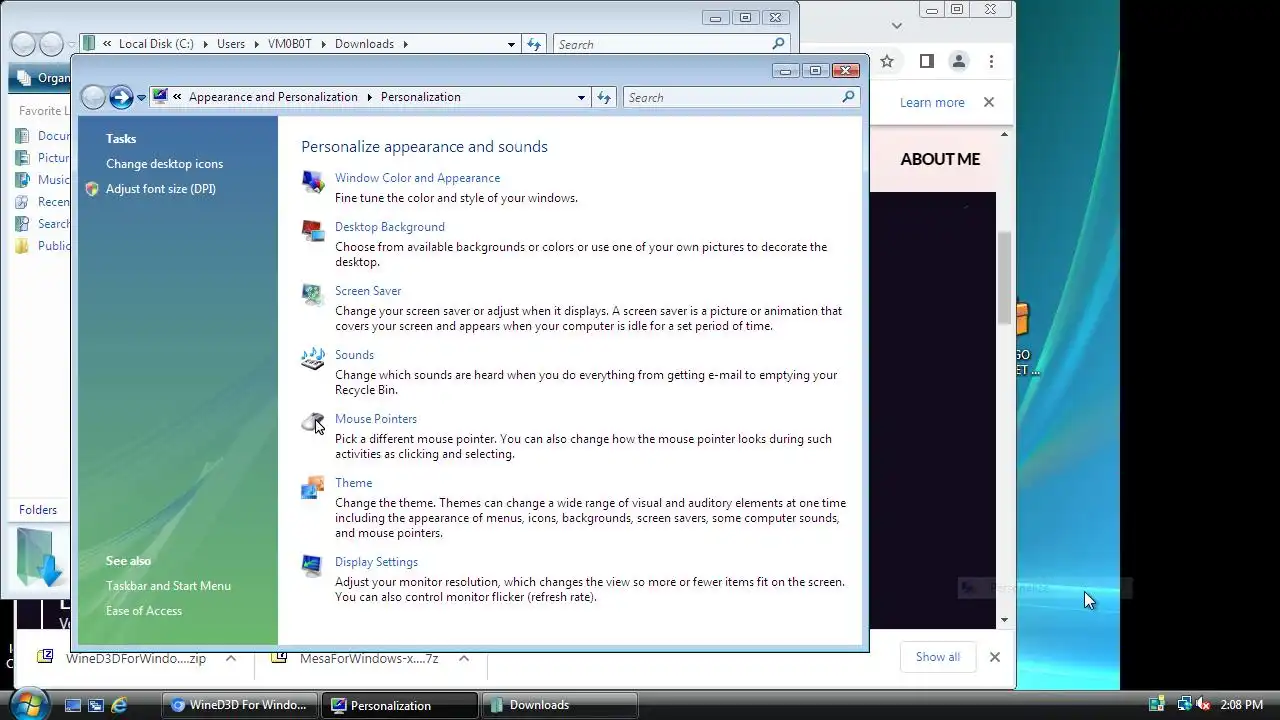Screen dimensions: 1280x720
Task: Switch to WineD3D For Windows taskbar button
Action: (x=240, y=705)
